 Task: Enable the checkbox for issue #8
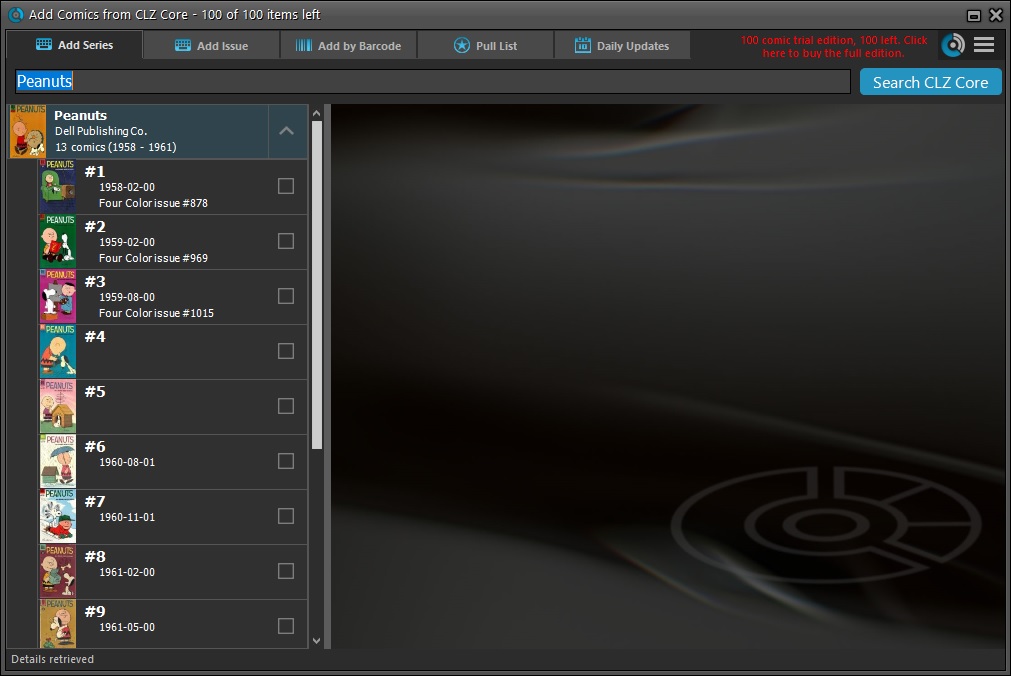click(x=286, y=571)
